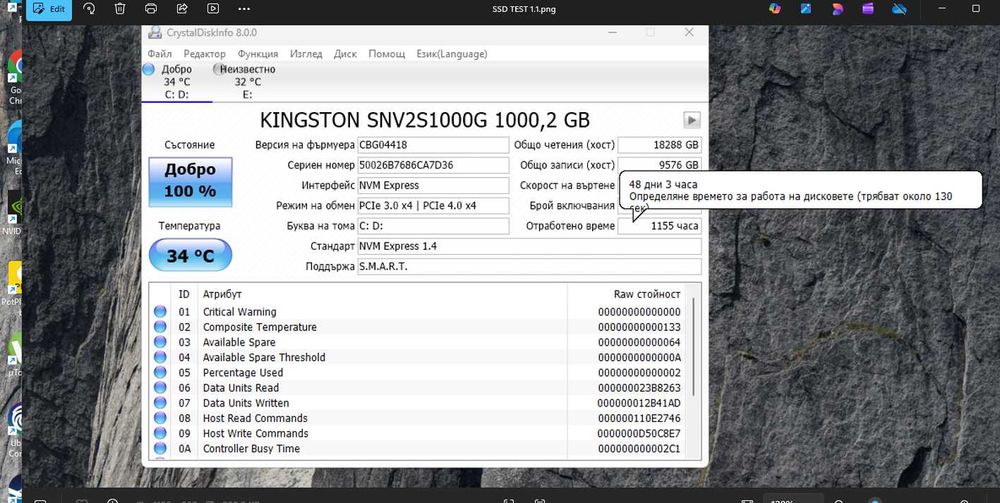1000x503 pixels.
Task: Start slideshow with the play icon
Action: (x=213, y=9)
